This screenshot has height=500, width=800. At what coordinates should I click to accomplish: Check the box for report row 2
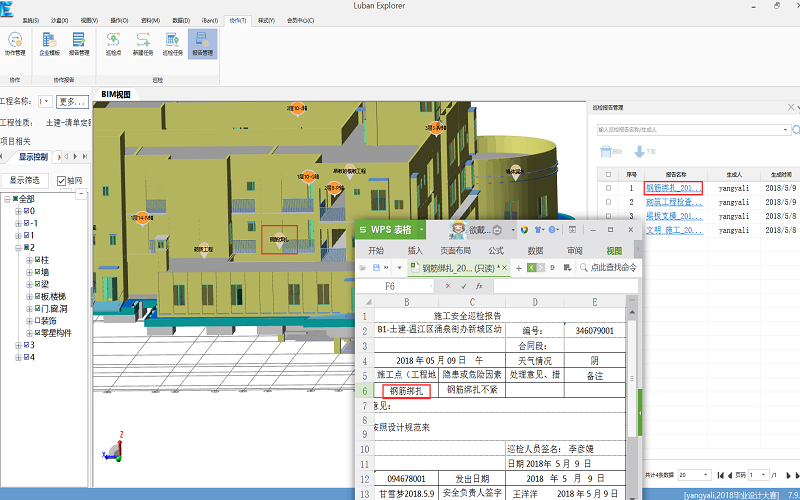pyautogui.click(x=608, y=202)
